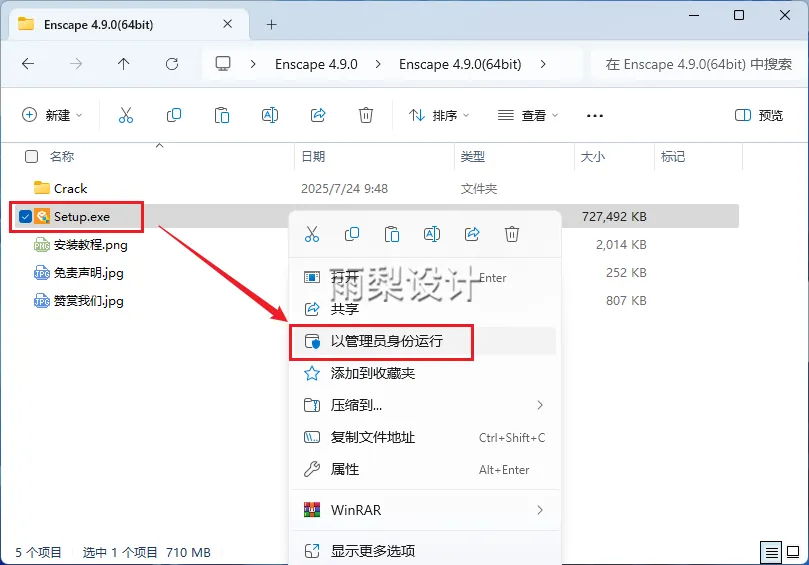The image size is (809, 565).
Task: Sort by the 标记 column header
Action: tap(673, 156)
